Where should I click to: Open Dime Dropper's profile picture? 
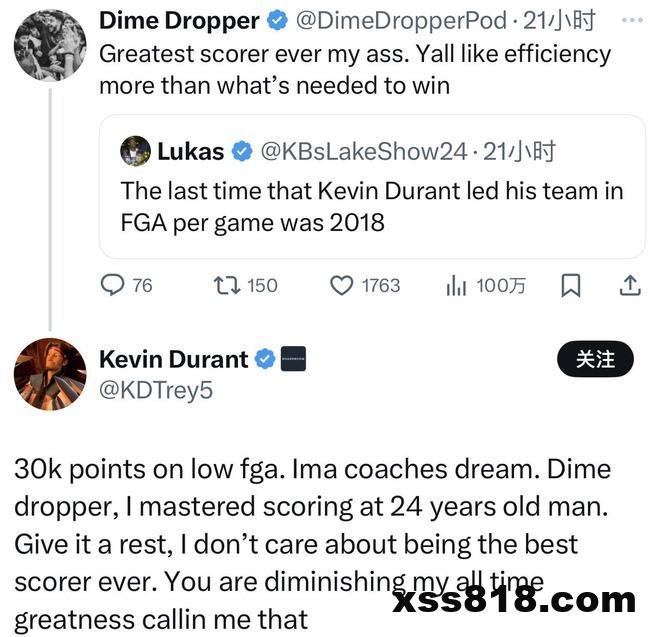click(50, 45)
